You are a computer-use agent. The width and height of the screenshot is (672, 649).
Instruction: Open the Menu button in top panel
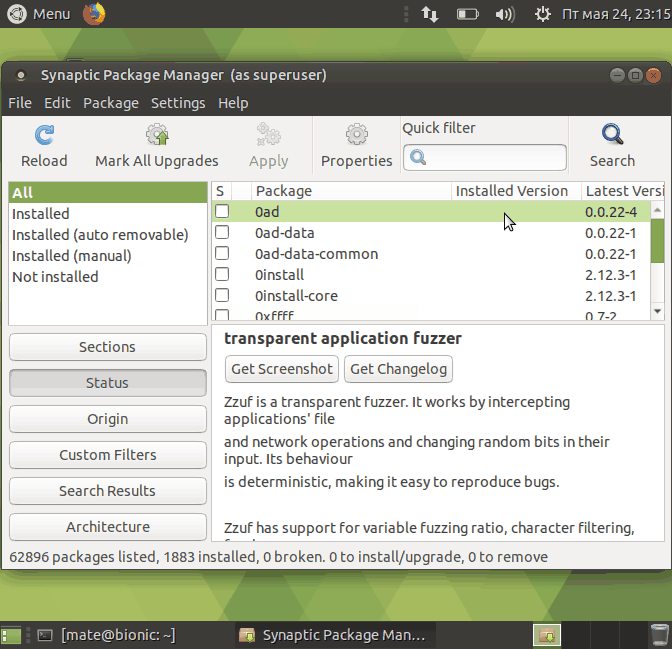39,14
